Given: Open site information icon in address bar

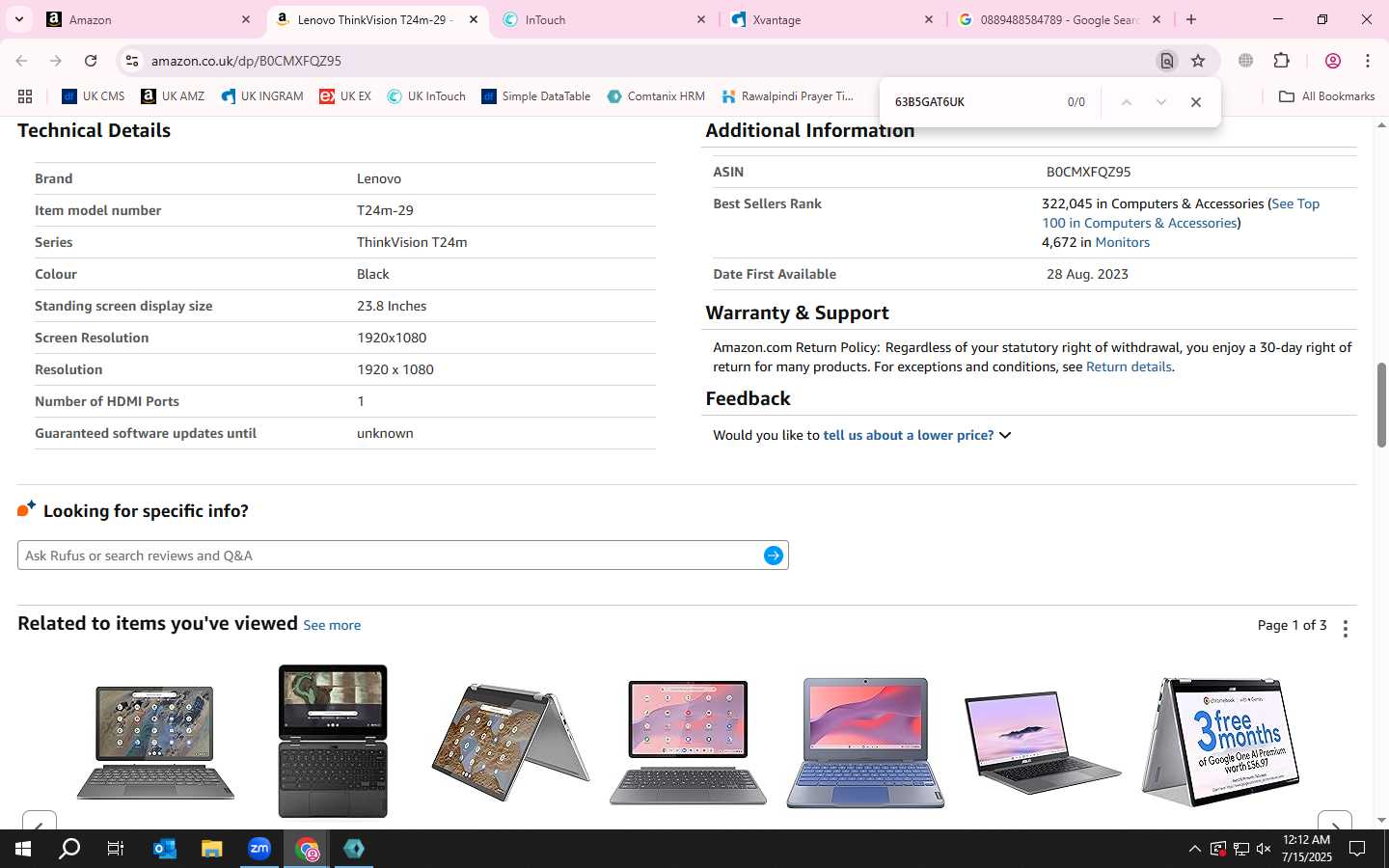Looking at the screenshot, I should point(132,61).
